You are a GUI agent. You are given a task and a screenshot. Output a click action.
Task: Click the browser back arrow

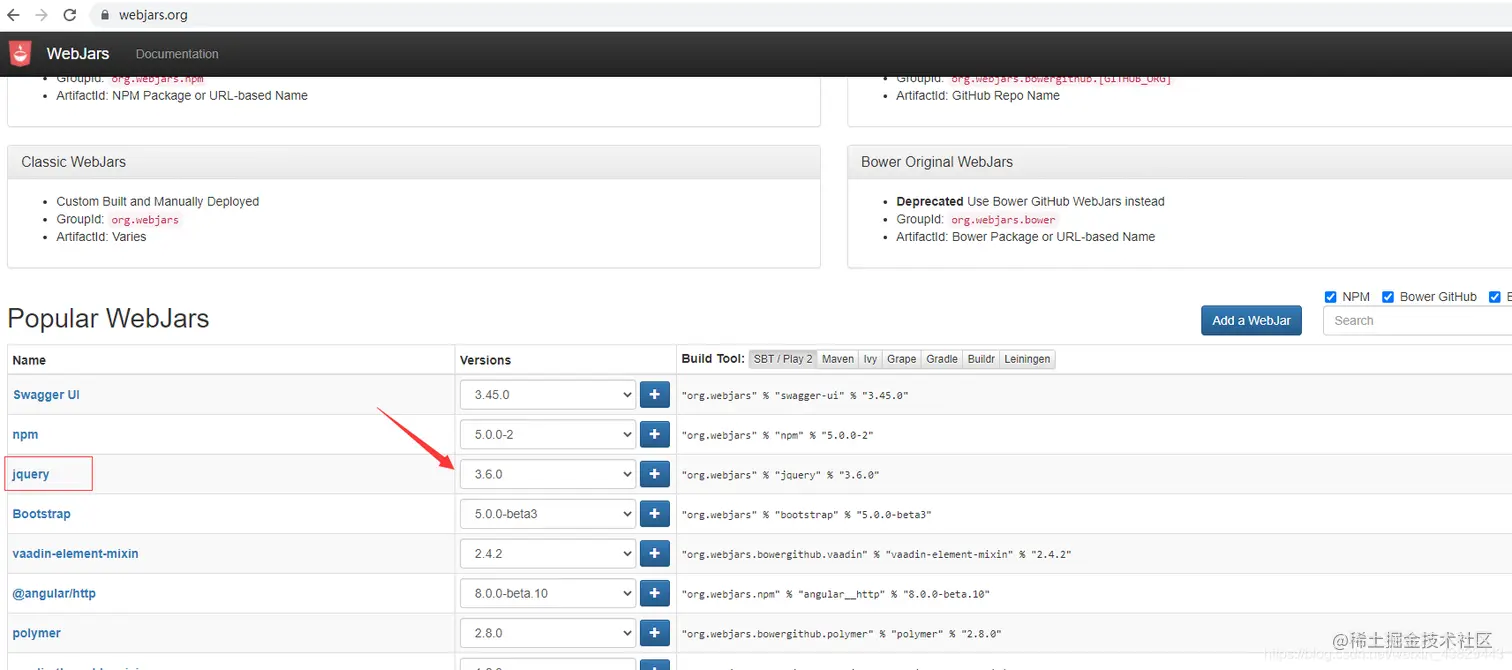13,15
